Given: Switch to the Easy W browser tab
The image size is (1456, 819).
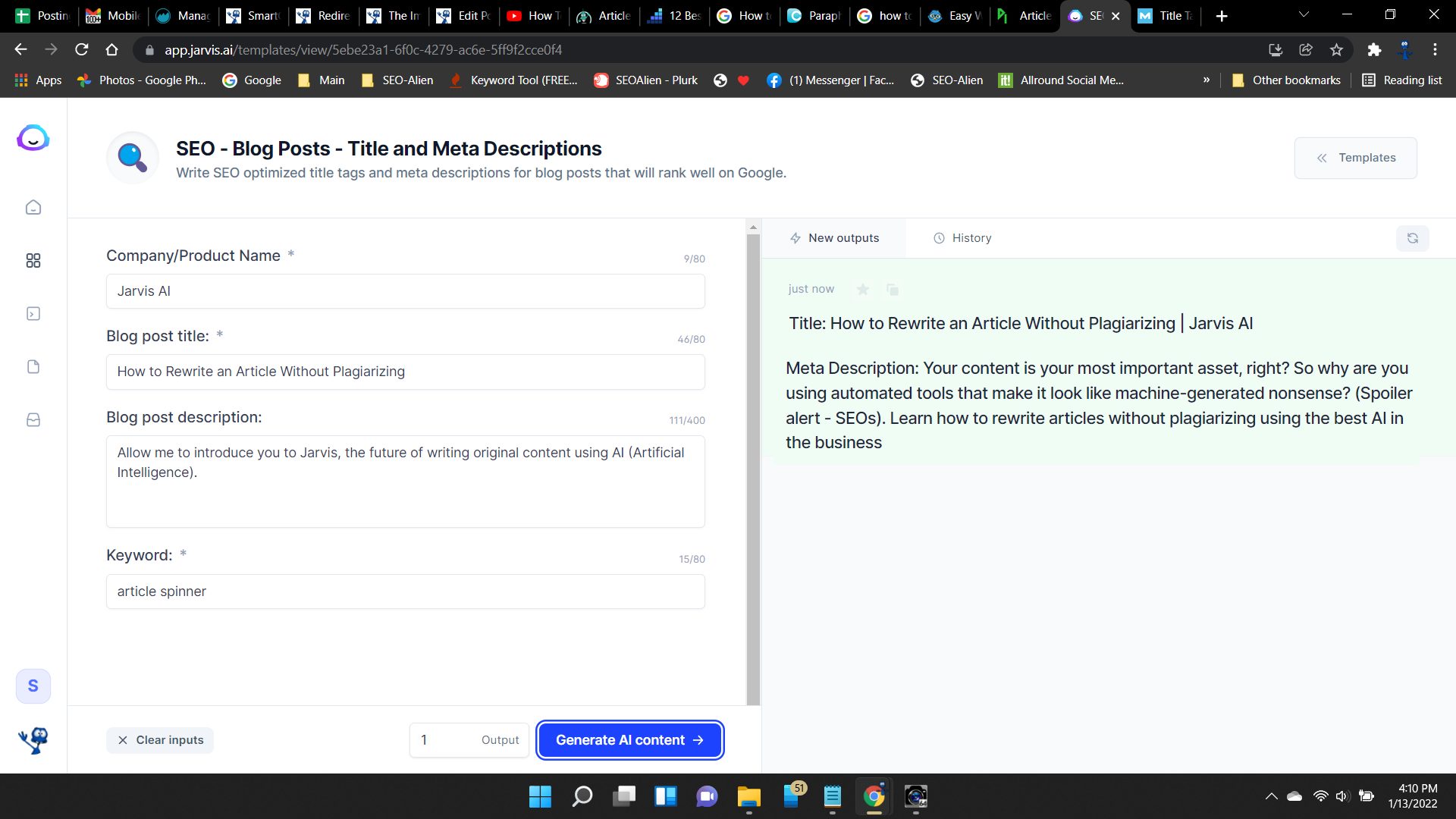Looking at the screenshot, I should click(955, 16).
